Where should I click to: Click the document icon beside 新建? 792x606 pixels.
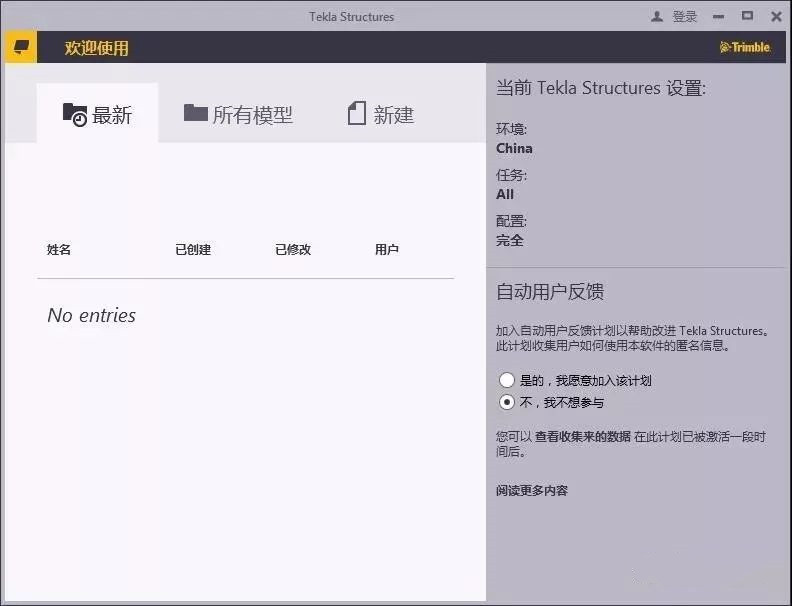[357, 114]
